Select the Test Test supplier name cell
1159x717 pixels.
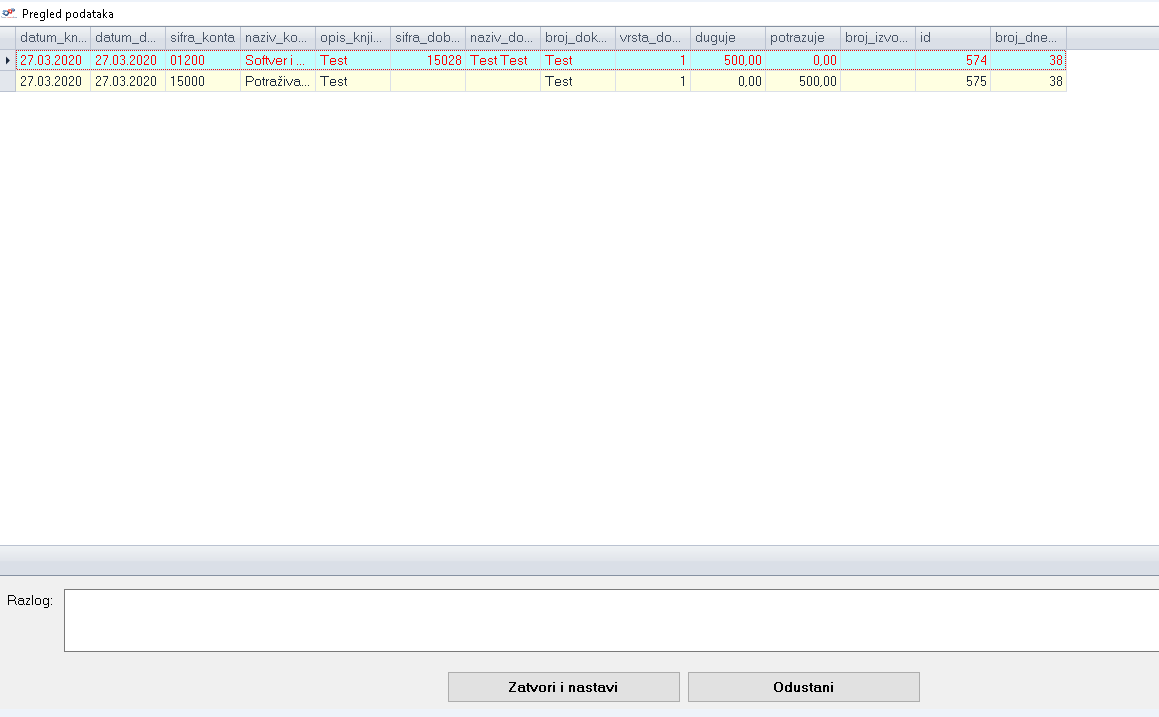tap(502, 61)
